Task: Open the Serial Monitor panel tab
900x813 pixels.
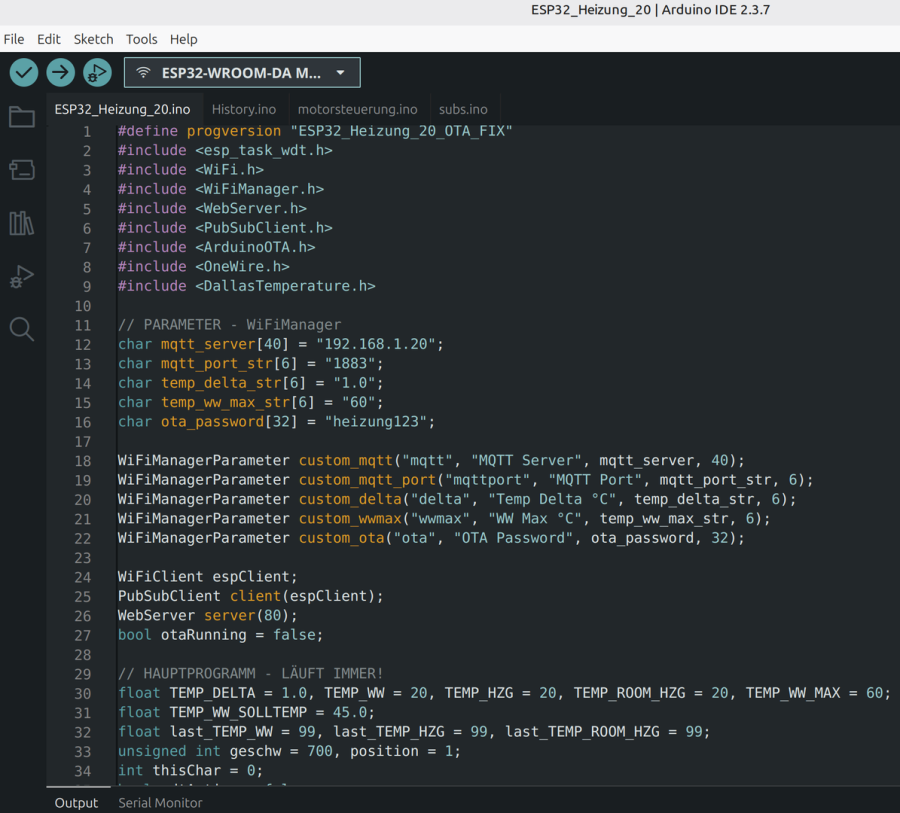Action: (x=160, y=802)
